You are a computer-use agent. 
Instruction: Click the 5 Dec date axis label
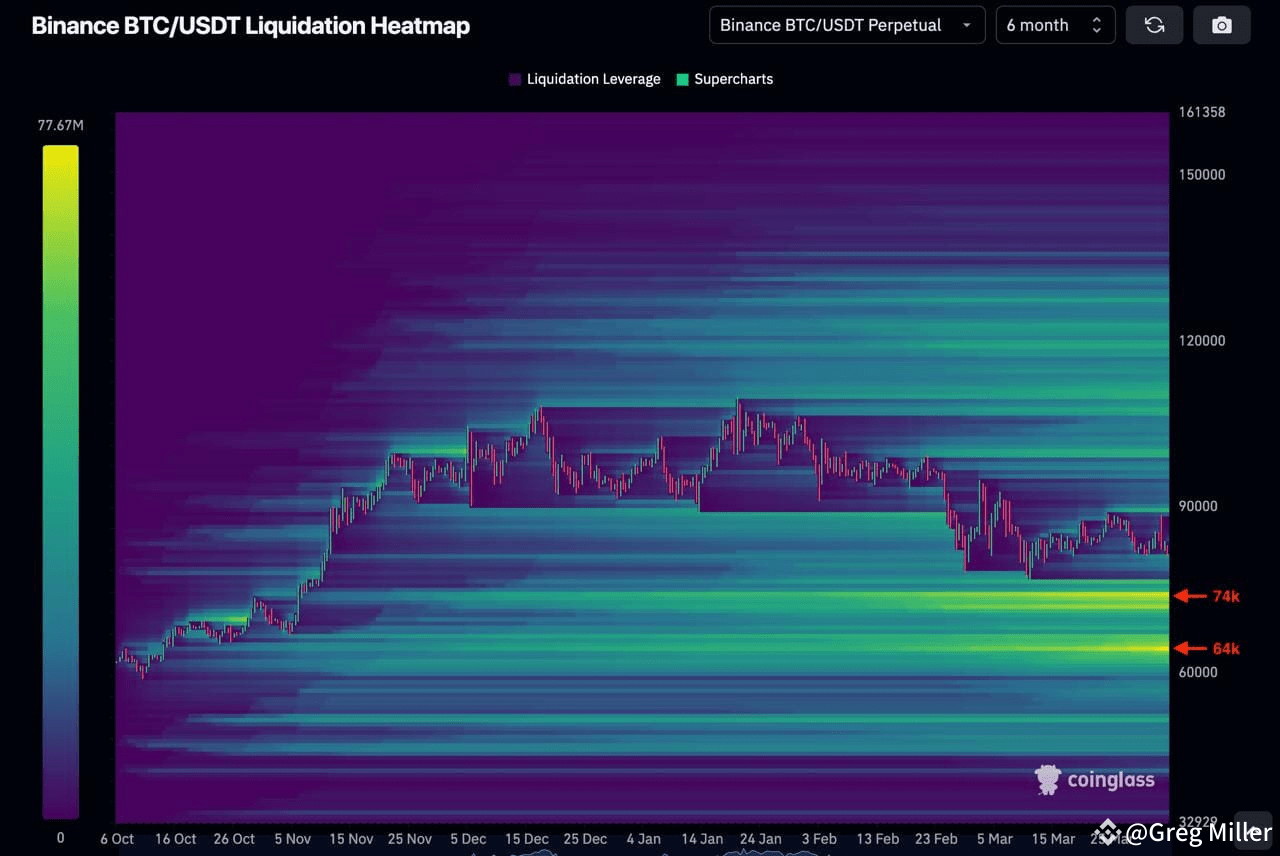pyautogui.click(x=468, y=839)
